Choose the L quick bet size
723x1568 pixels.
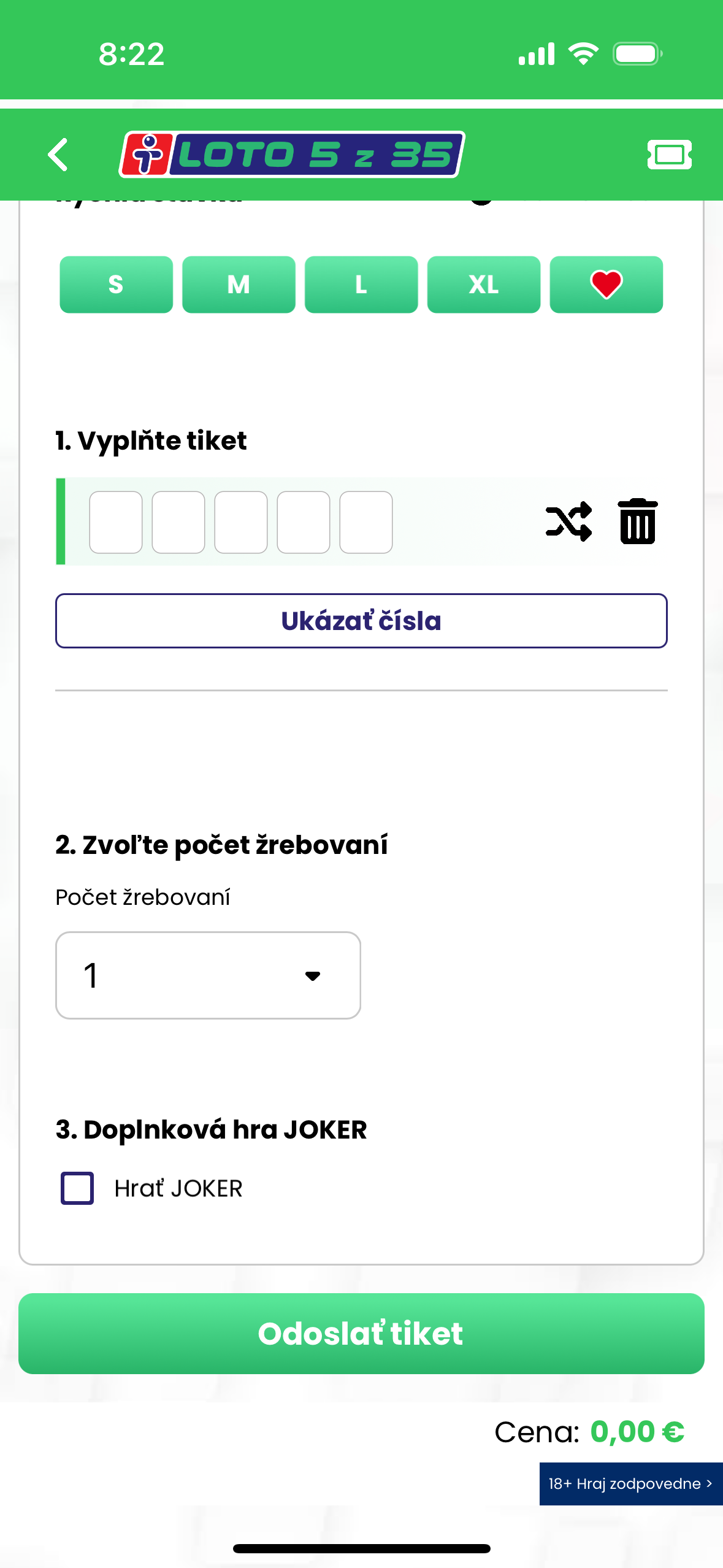[361, 285]
